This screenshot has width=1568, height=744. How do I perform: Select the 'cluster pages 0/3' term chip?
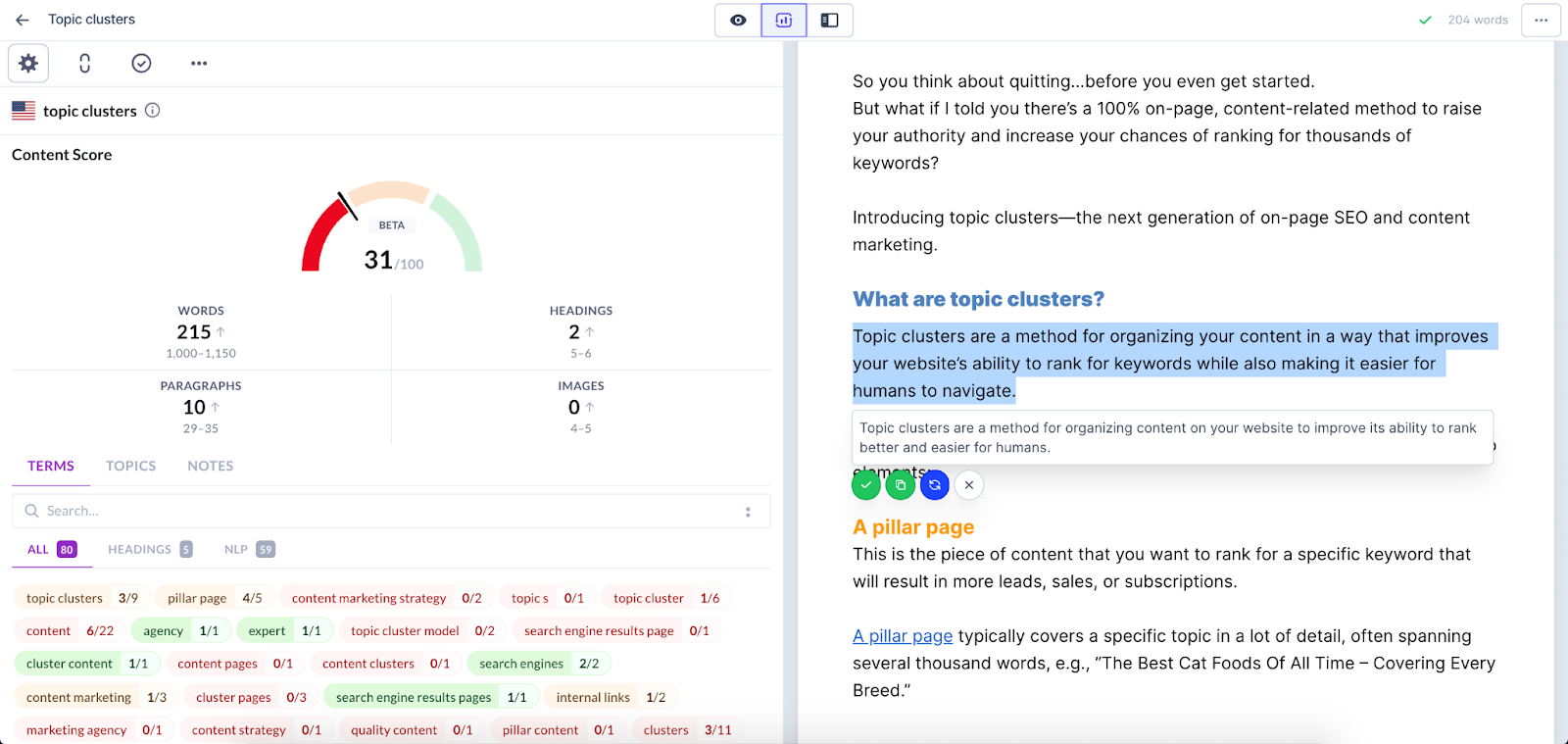point(251,697)
